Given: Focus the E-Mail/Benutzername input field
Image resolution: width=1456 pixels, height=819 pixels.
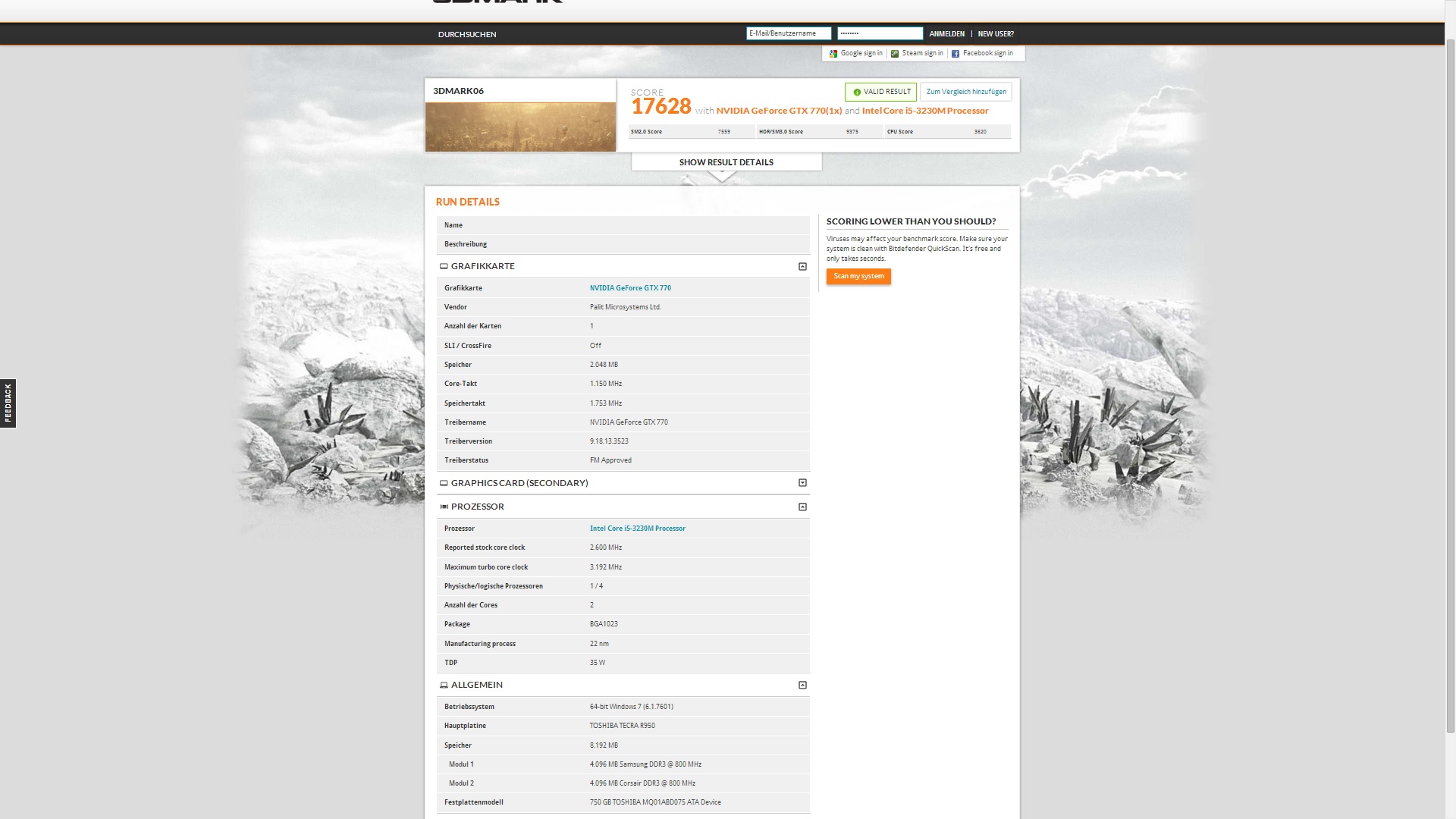Looking at the screenshot, I should point(788,33).
